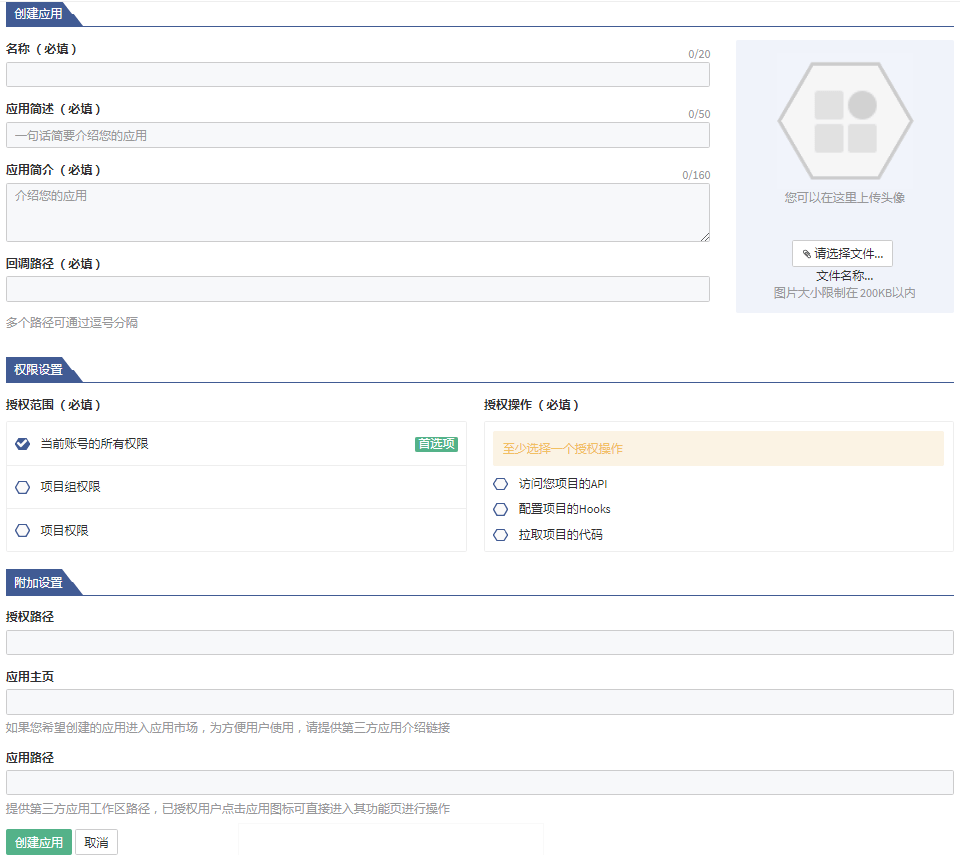This screenshot has width=960, height=855.
Task: Select the 项目组权限 scope option
Action: point(23,487)
